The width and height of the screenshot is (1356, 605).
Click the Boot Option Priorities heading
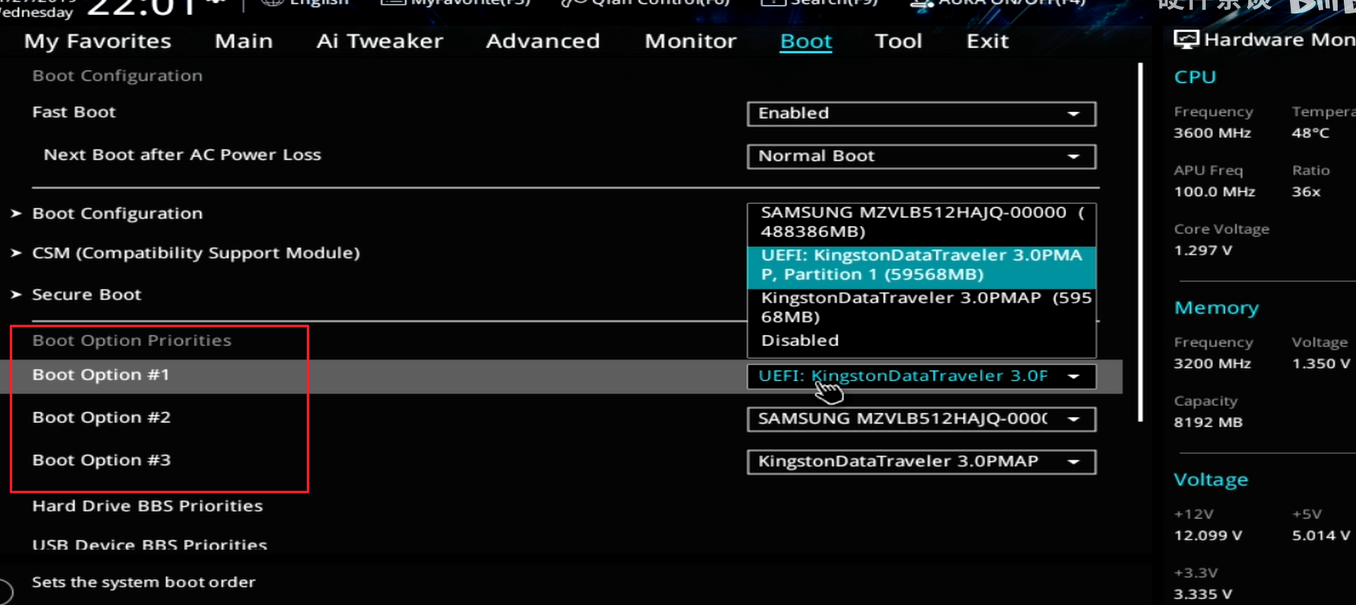pos(131,341)
